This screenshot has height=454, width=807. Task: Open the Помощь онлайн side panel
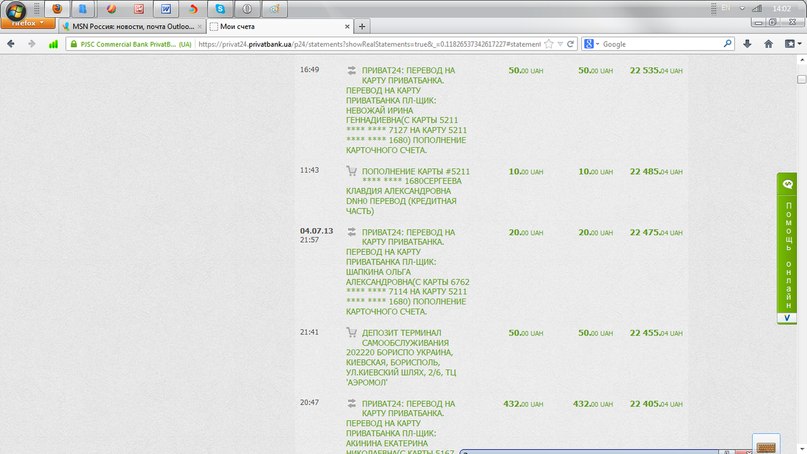click(787, 248)
